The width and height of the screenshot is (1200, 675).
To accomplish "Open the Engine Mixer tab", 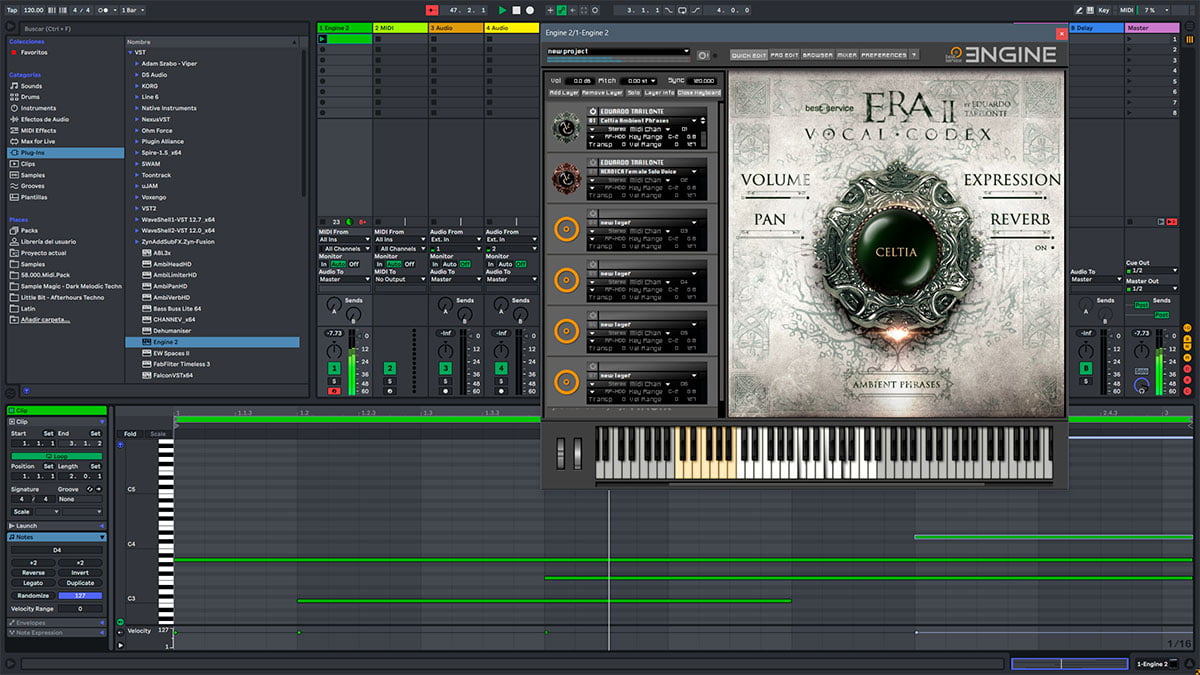I will click(x=846, y=55).
